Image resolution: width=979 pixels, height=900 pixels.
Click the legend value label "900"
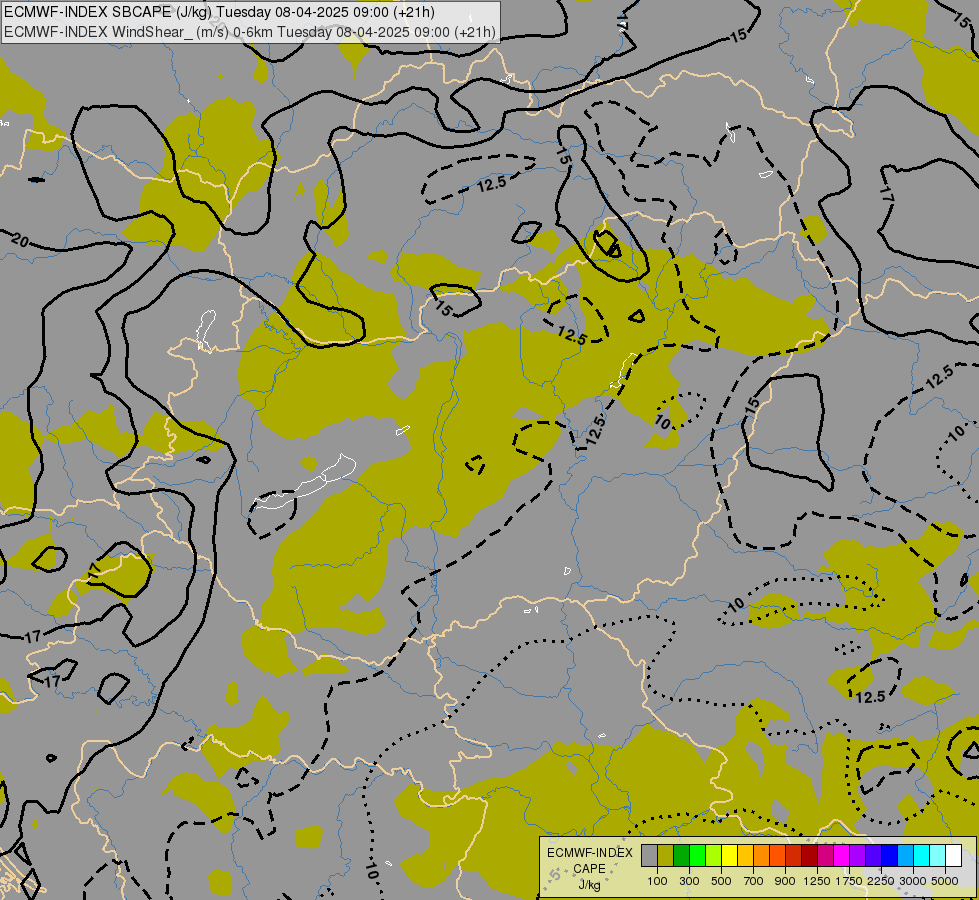pyautogui.click(x=785, y=881)
